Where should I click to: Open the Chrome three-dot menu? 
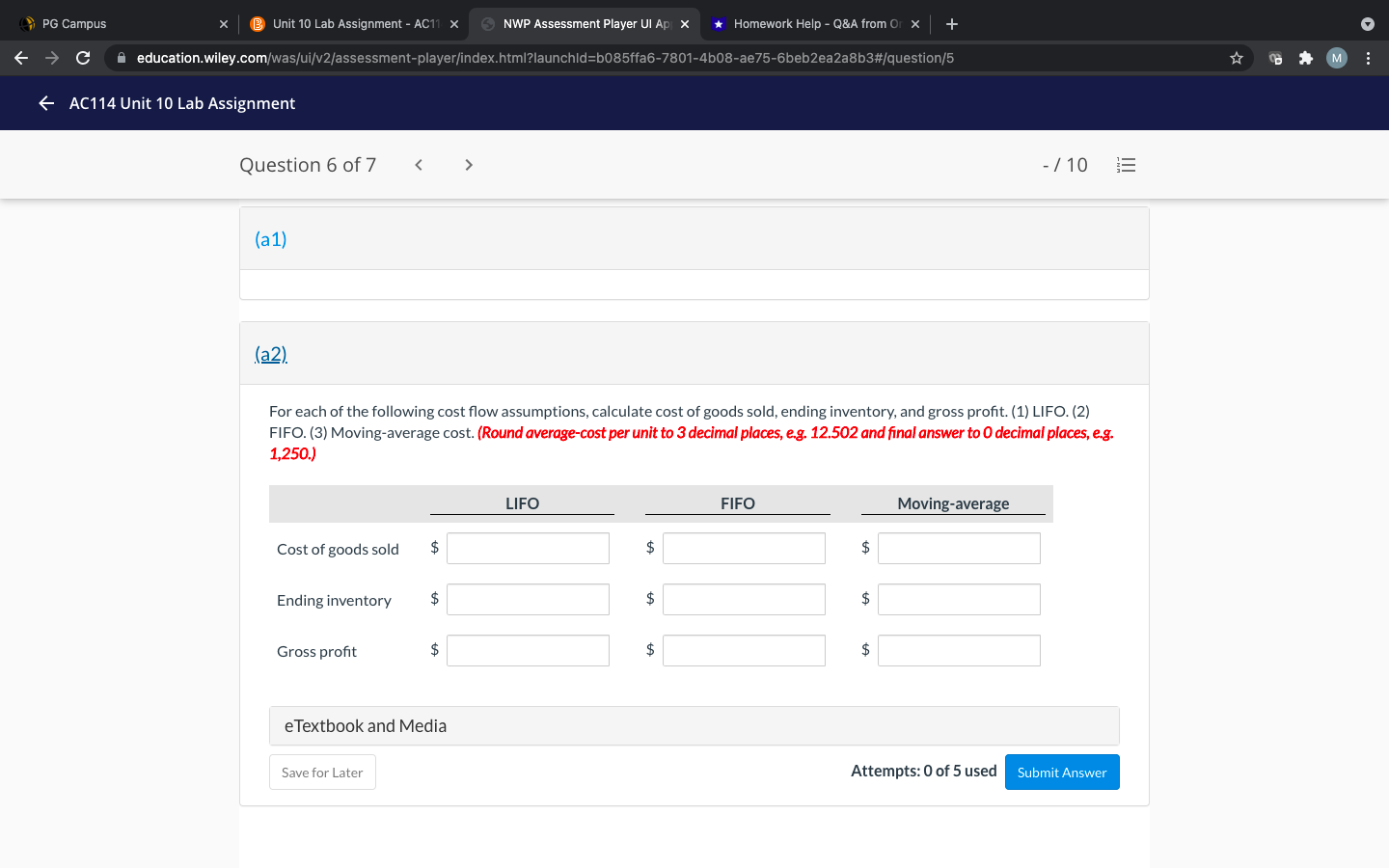click(x=1369, y=58)
